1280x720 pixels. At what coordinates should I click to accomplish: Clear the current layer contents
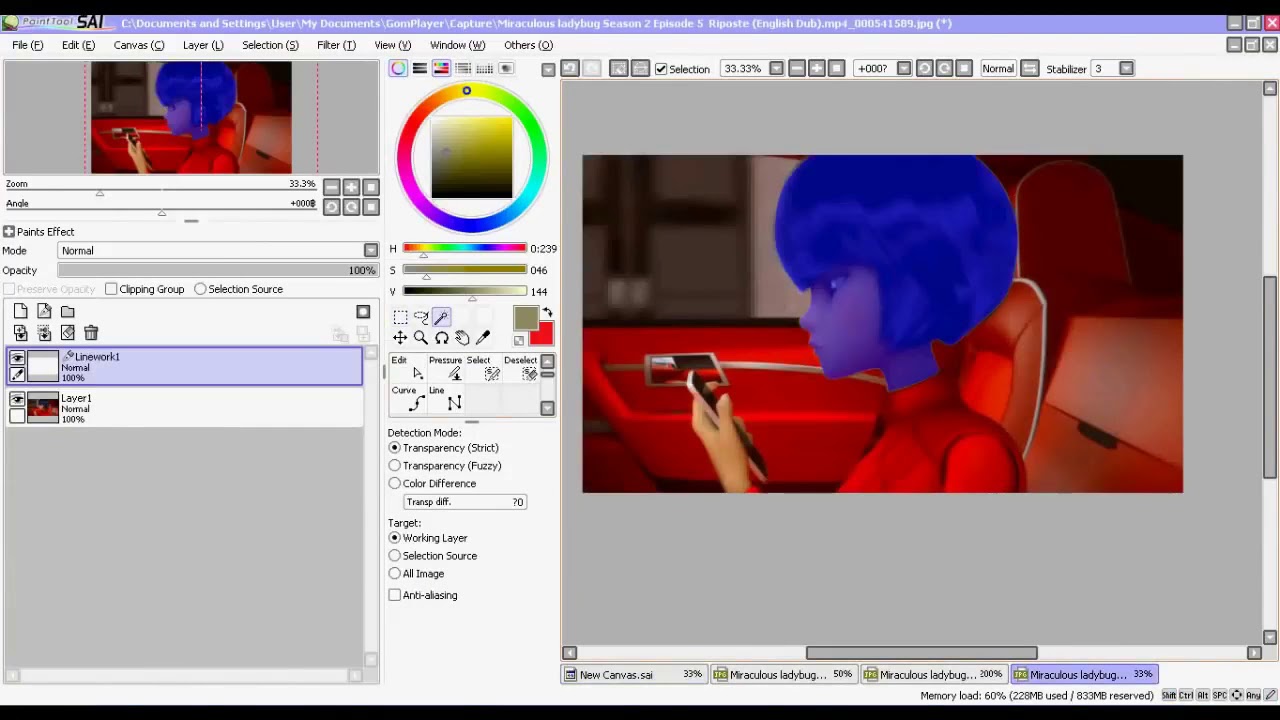tap(67, 333)
